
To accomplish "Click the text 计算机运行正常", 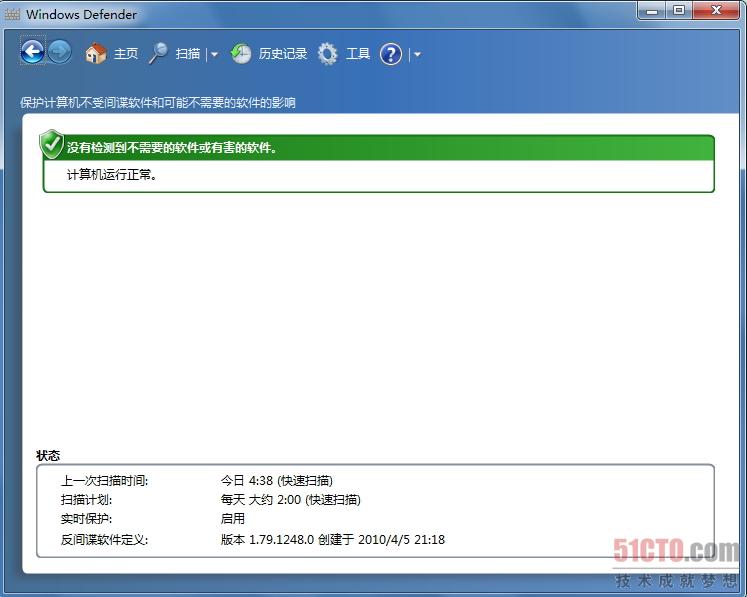I will (x=112, y=175).
